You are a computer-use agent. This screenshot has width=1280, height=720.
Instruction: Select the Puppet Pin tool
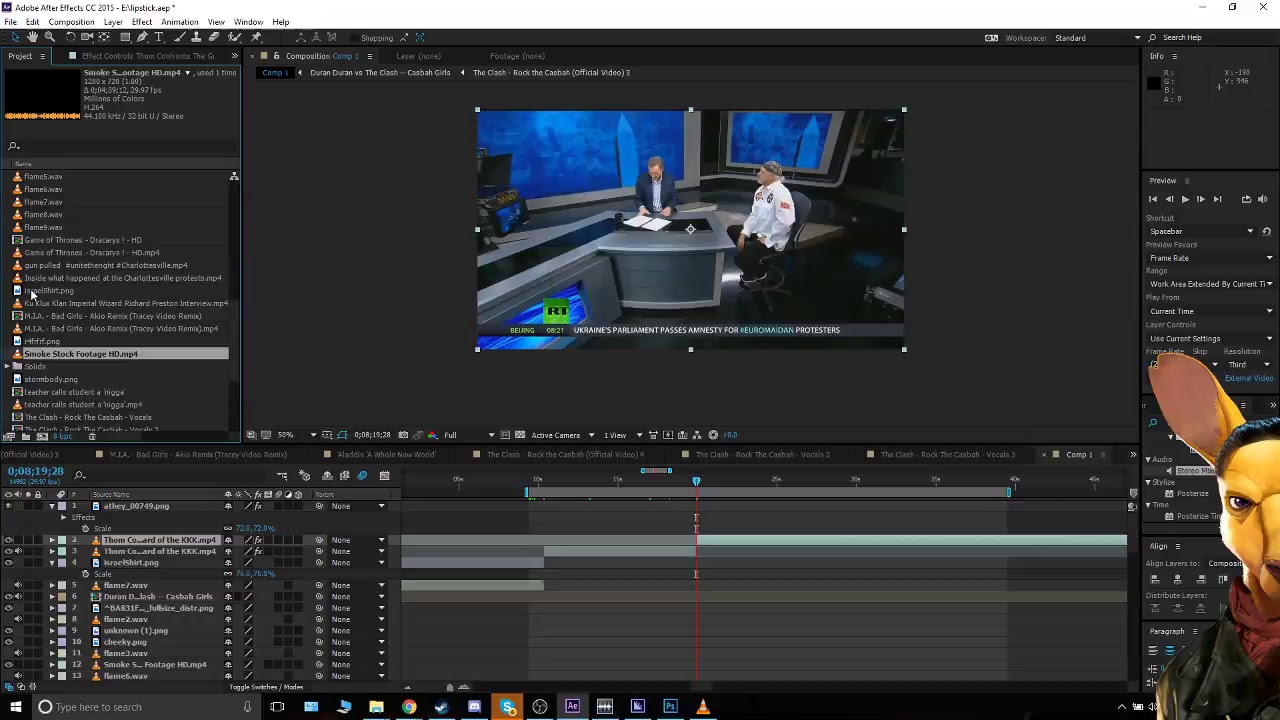(x=257, y=37)
